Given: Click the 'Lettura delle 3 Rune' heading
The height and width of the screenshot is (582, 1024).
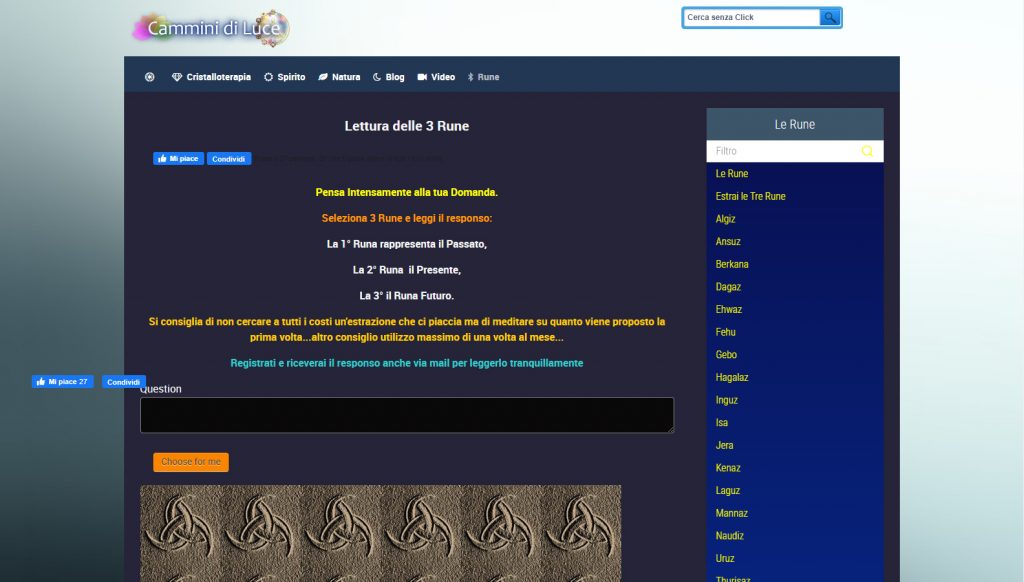Looking at the screenshot, I should (x=407, y=126).
